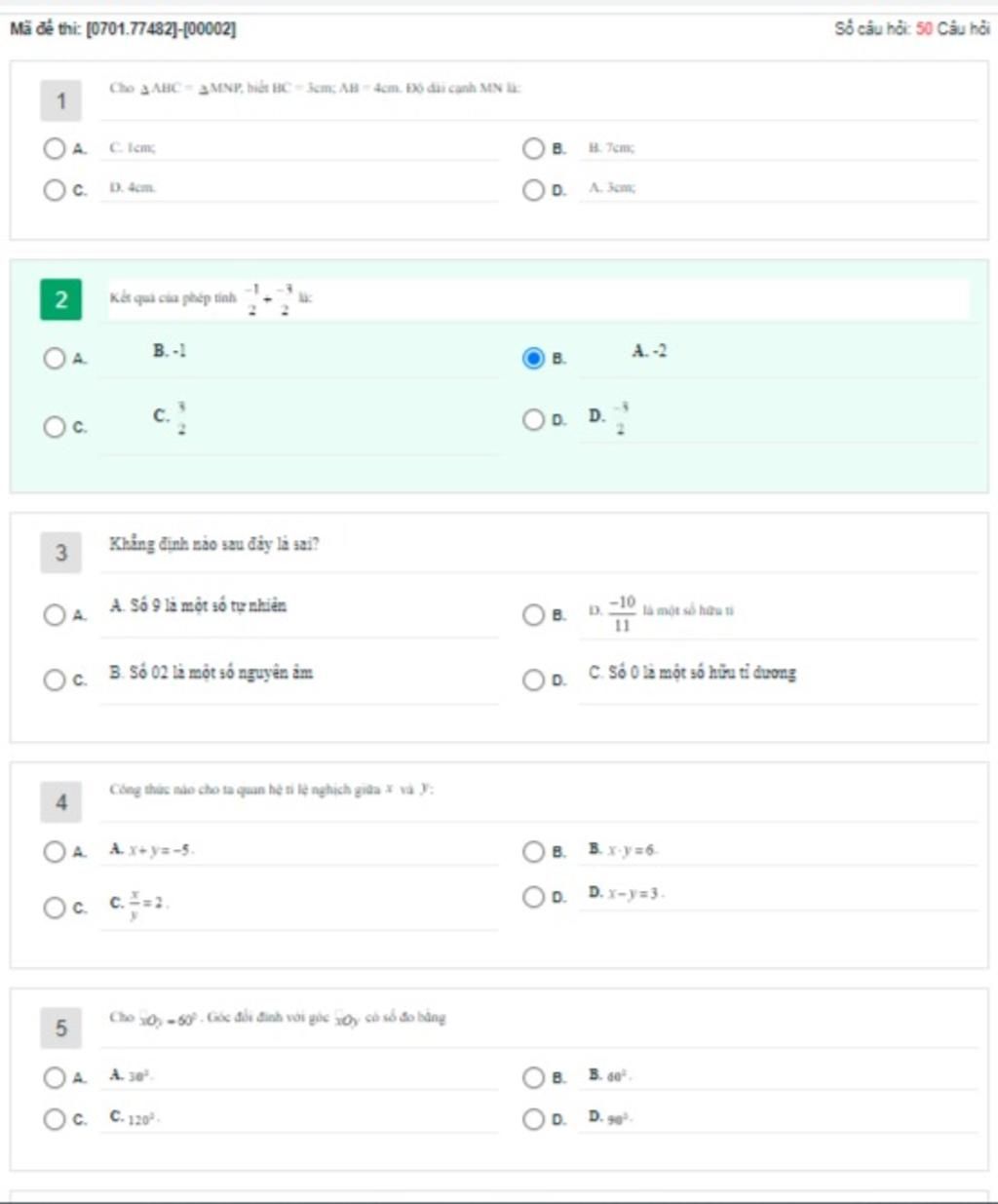Pick the radio button next to "4cm" answer
This screenshot has width=998, height=1204.
coord(55,189)
